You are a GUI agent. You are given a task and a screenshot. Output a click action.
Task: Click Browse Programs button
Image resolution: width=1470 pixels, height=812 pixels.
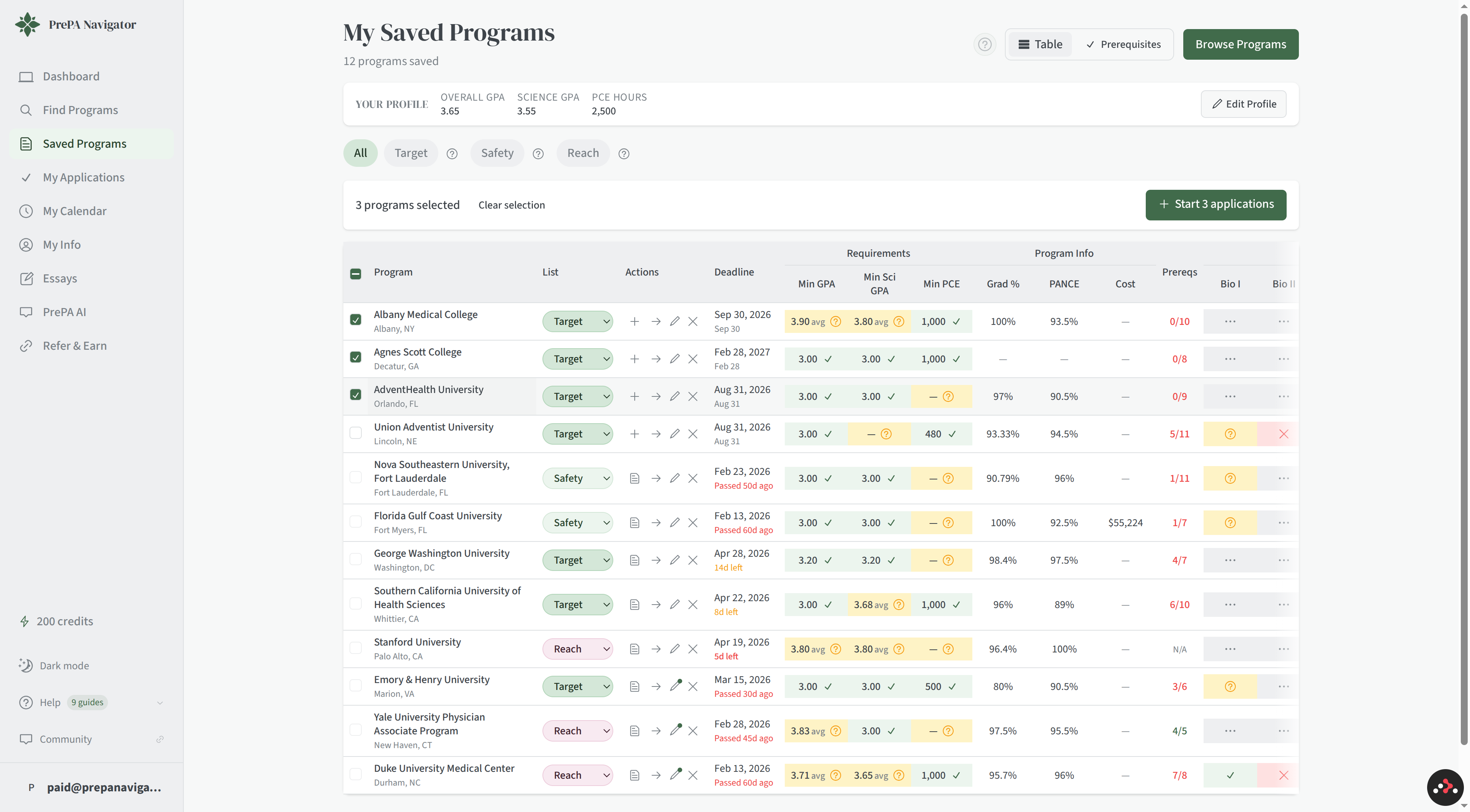coord(1241,44)
